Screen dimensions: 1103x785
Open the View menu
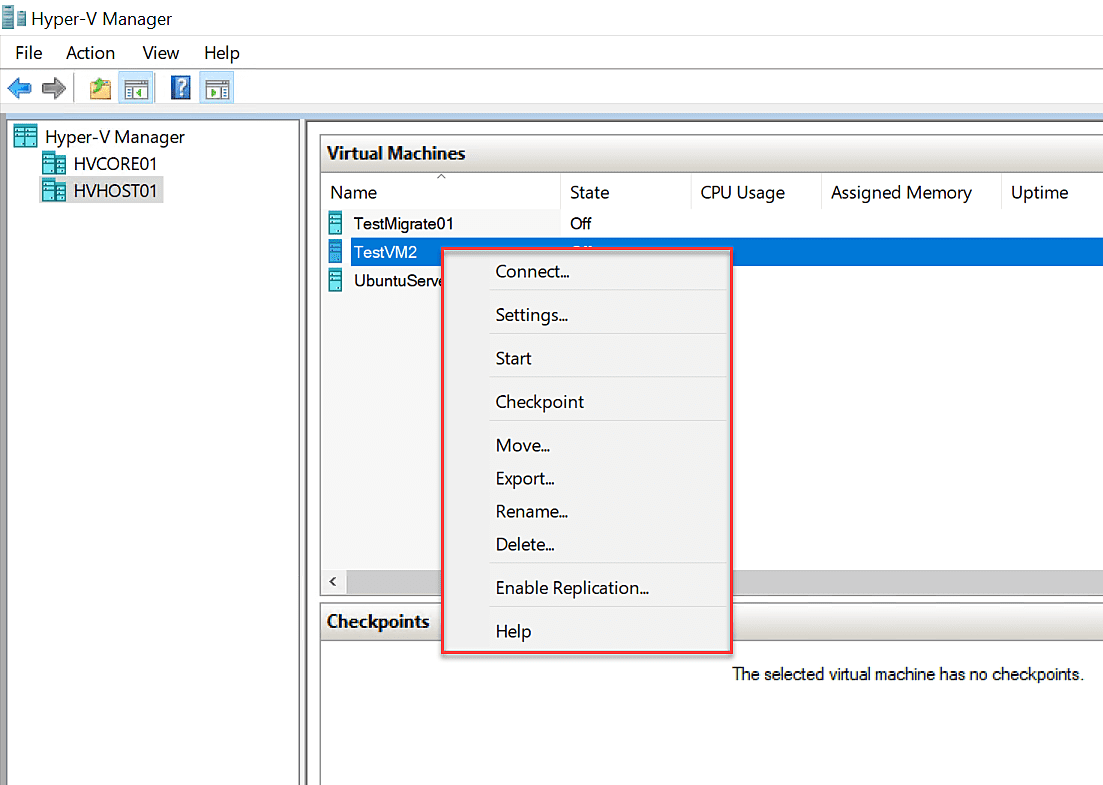[x=160, y=53]
